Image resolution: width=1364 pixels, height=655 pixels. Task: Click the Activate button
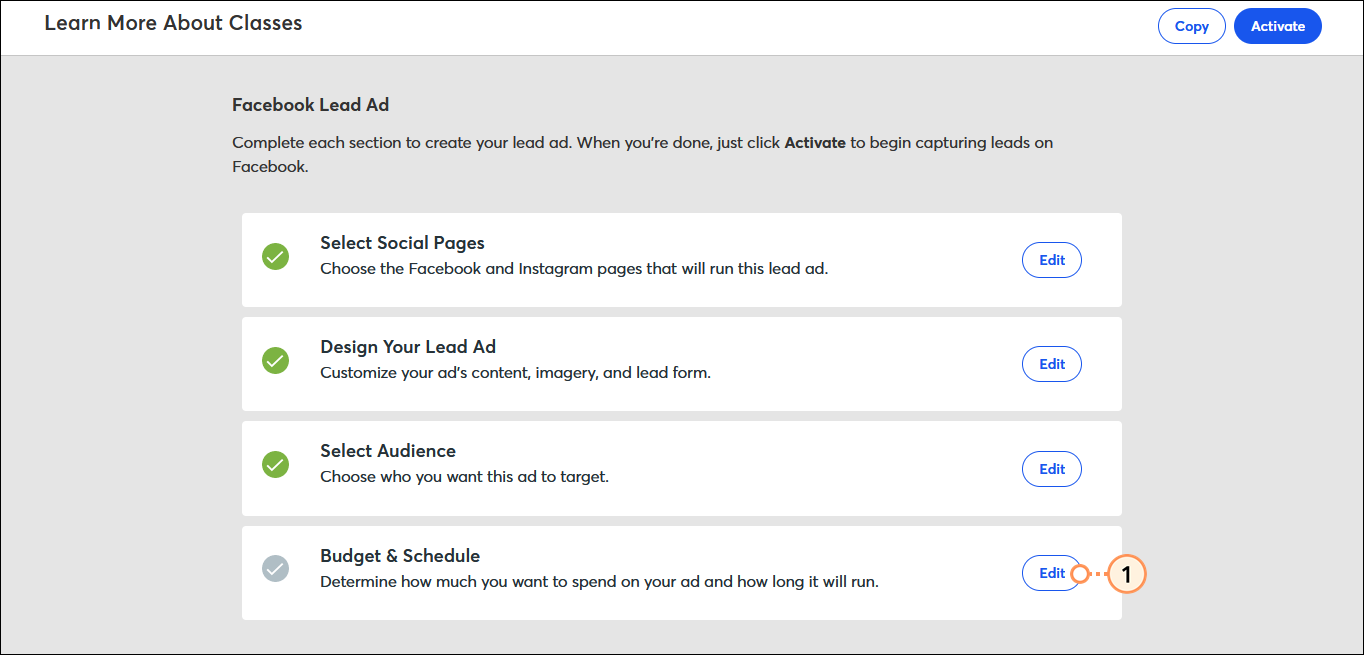[x=1278, y=26]
